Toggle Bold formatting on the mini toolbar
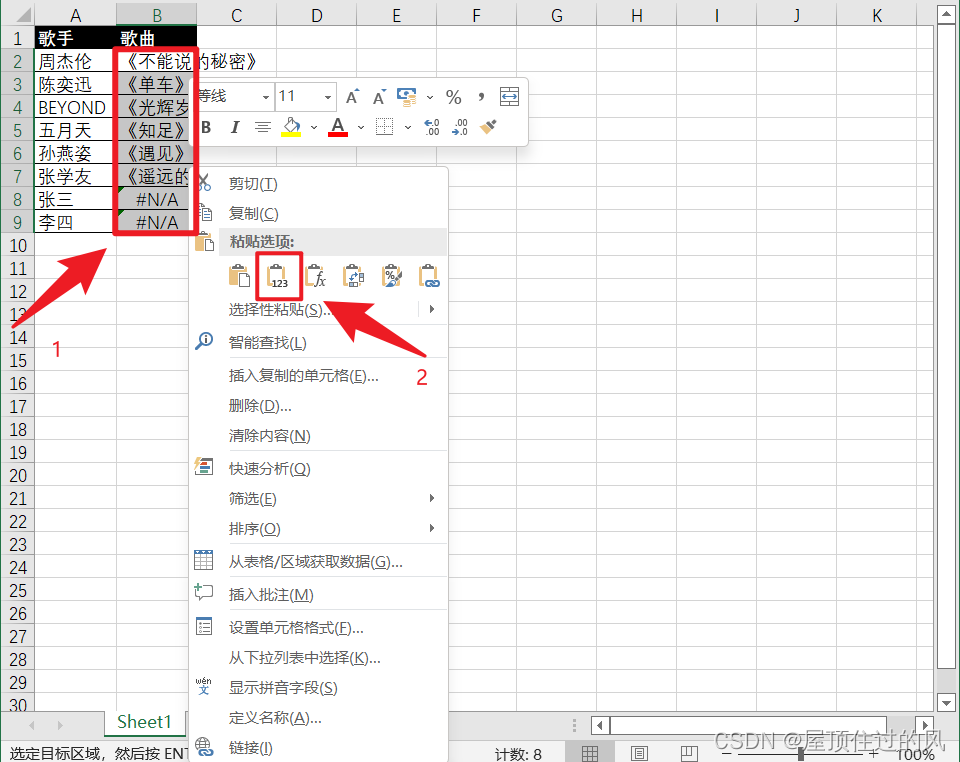 205,127
